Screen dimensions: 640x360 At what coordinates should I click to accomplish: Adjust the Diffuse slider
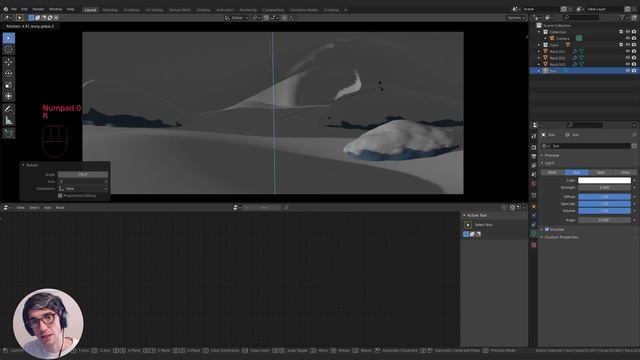(x=604, y=197)
